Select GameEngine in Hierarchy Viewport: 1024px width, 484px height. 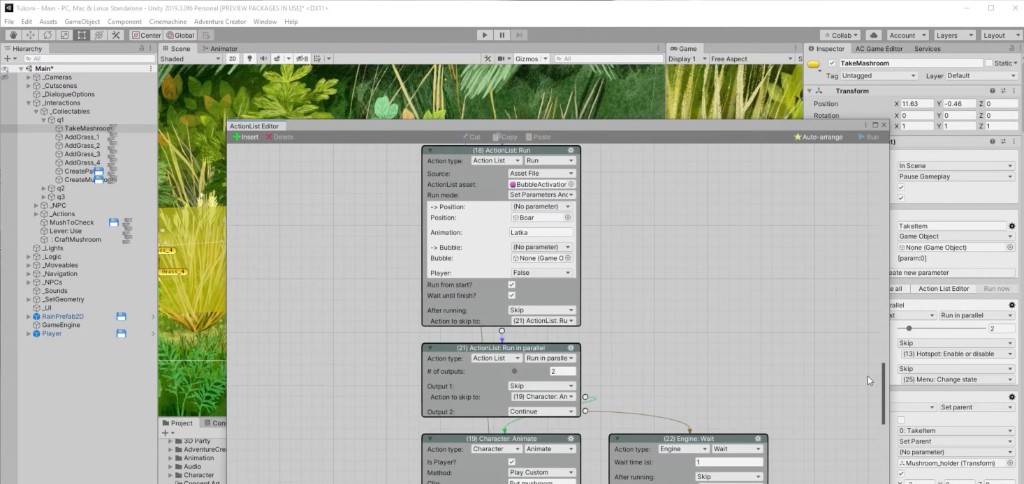[61, 325]
